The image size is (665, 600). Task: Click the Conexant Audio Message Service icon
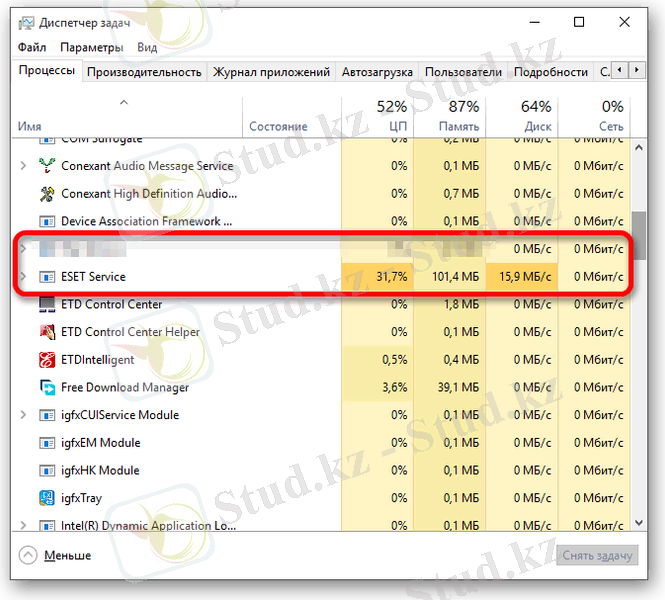(47, 165)
